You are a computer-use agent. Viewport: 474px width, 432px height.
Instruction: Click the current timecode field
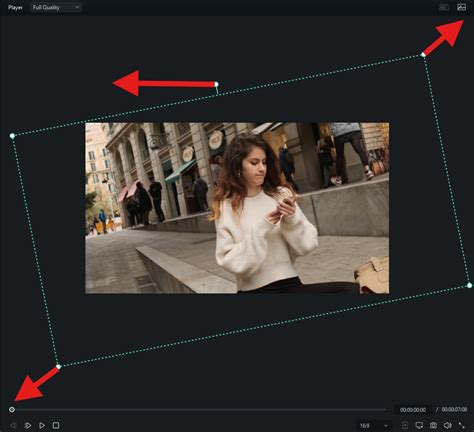pos(413,410)
